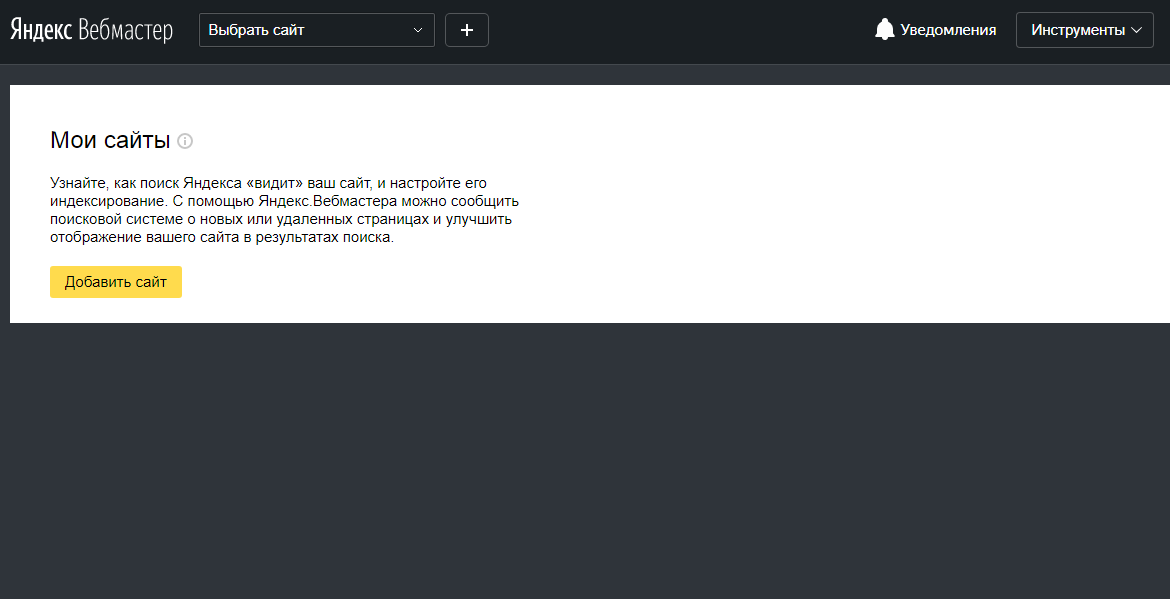
Task: Expand the Инструменты menu
Action: tap(1084, 30)
